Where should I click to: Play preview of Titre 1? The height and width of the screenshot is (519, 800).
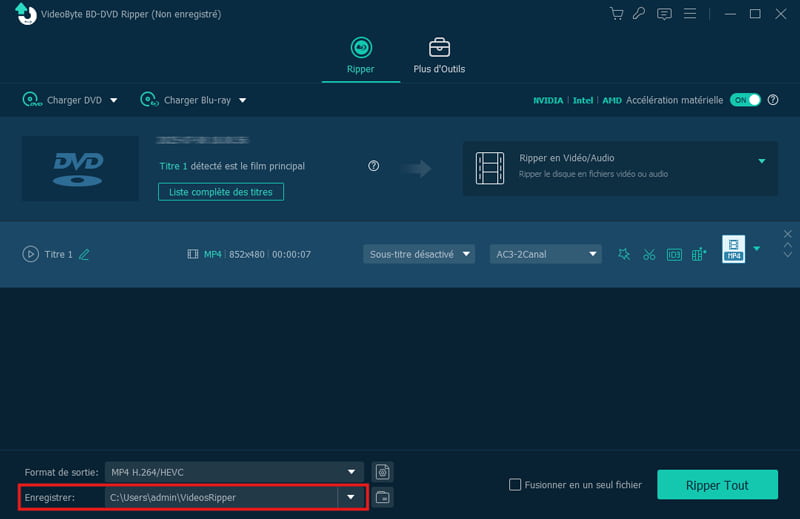31,254
